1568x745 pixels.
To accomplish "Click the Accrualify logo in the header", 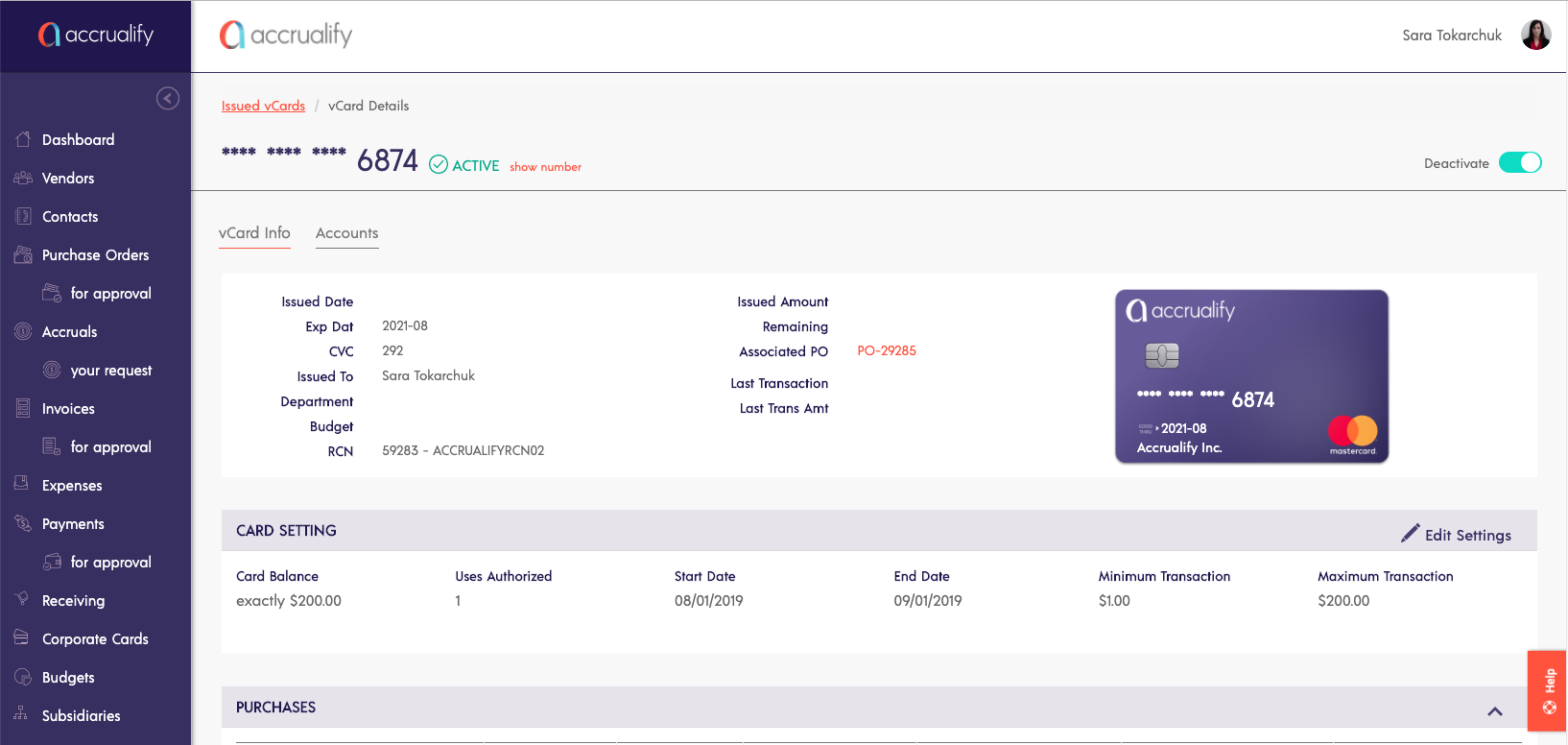I will [286, 35].
